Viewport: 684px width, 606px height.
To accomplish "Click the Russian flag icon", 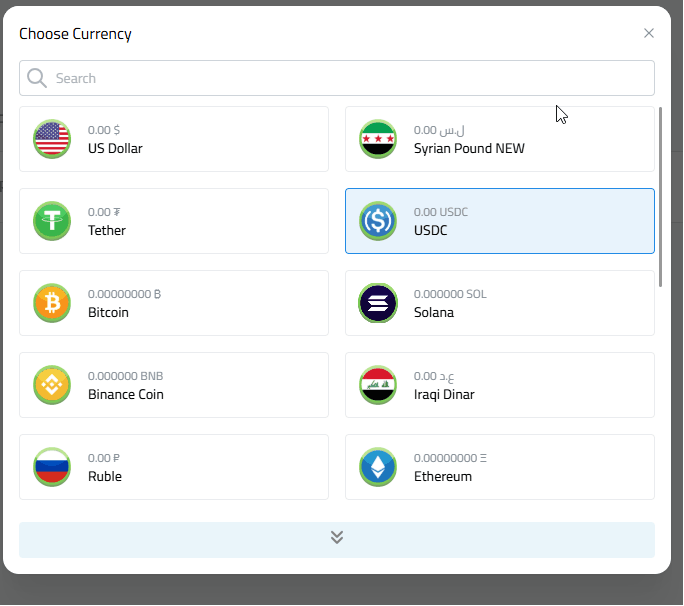I will 52,467.
